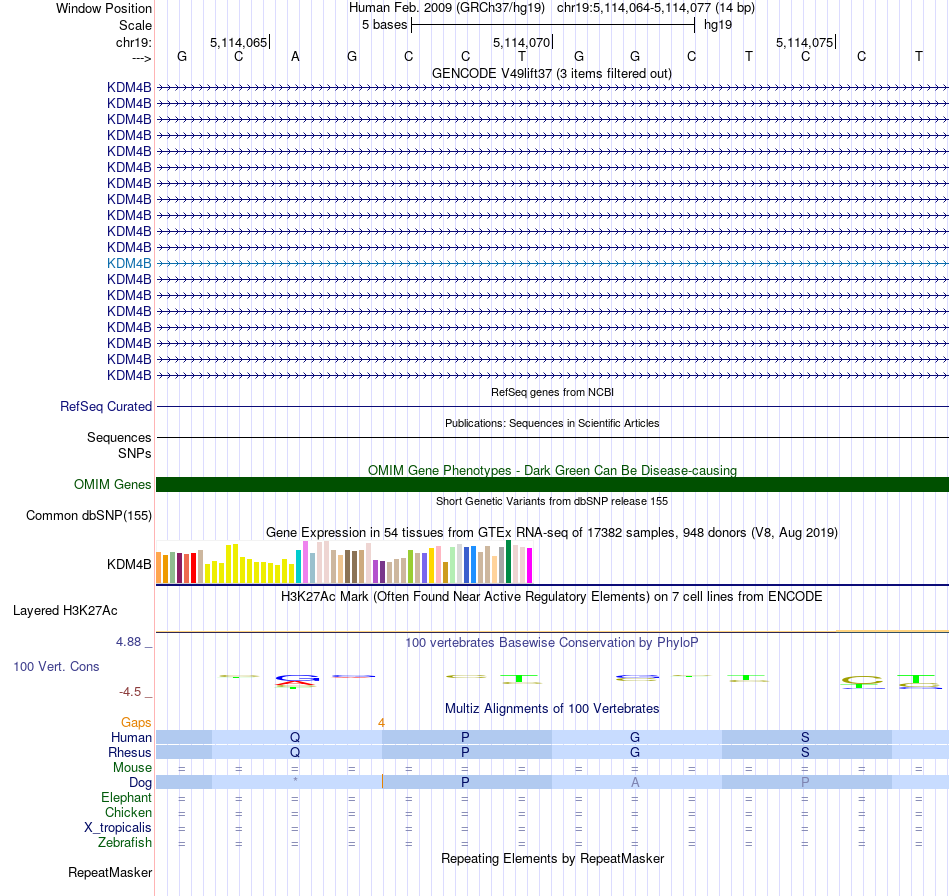Open the Repeating Elements by RepeatMasker title
This screenshot has height=896, width=950.
pyautogui.click(x=552, y=858)
